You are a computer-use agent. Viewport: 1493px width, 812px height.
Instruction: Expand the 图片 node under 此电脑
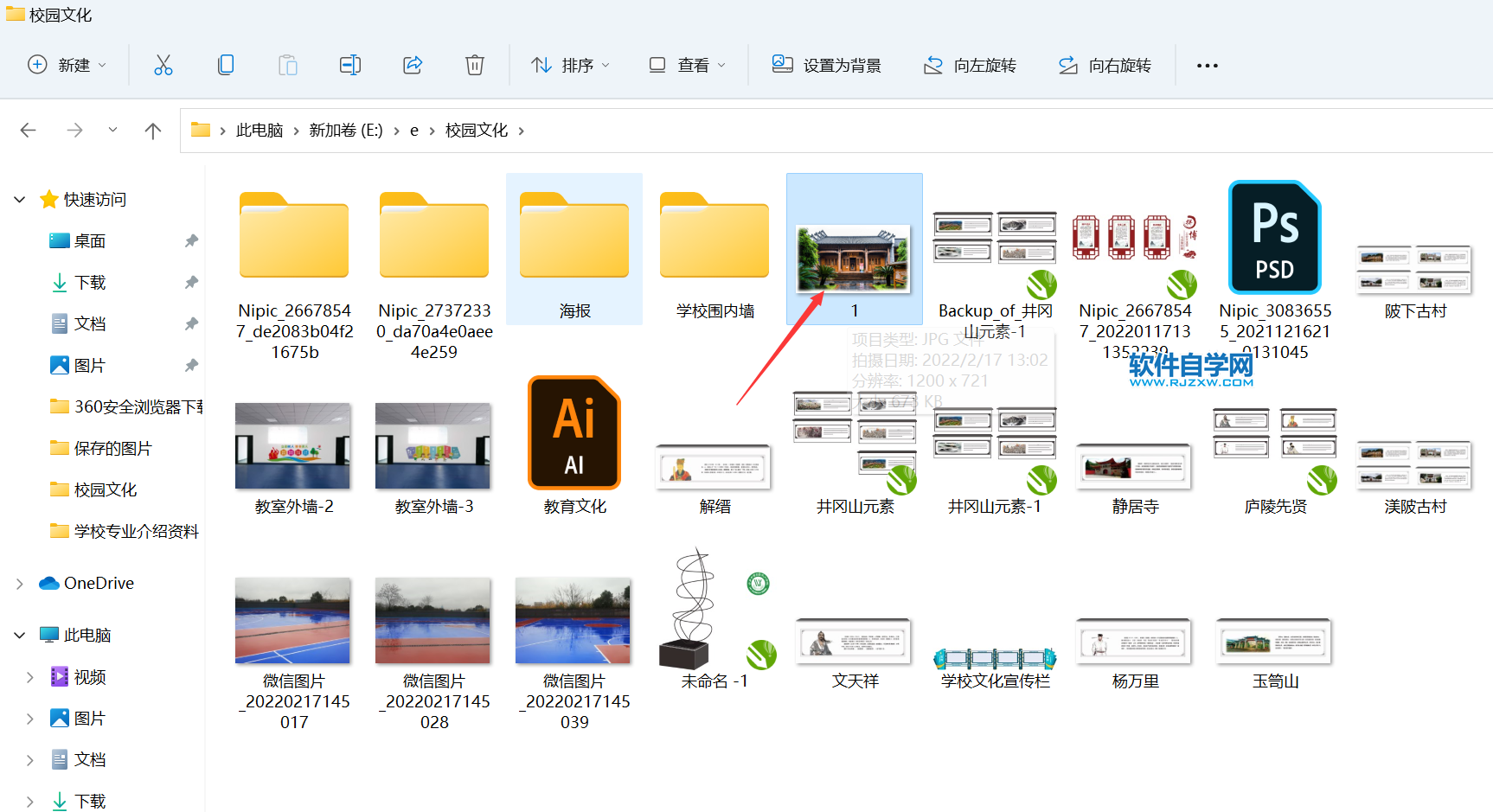(30, 719)
